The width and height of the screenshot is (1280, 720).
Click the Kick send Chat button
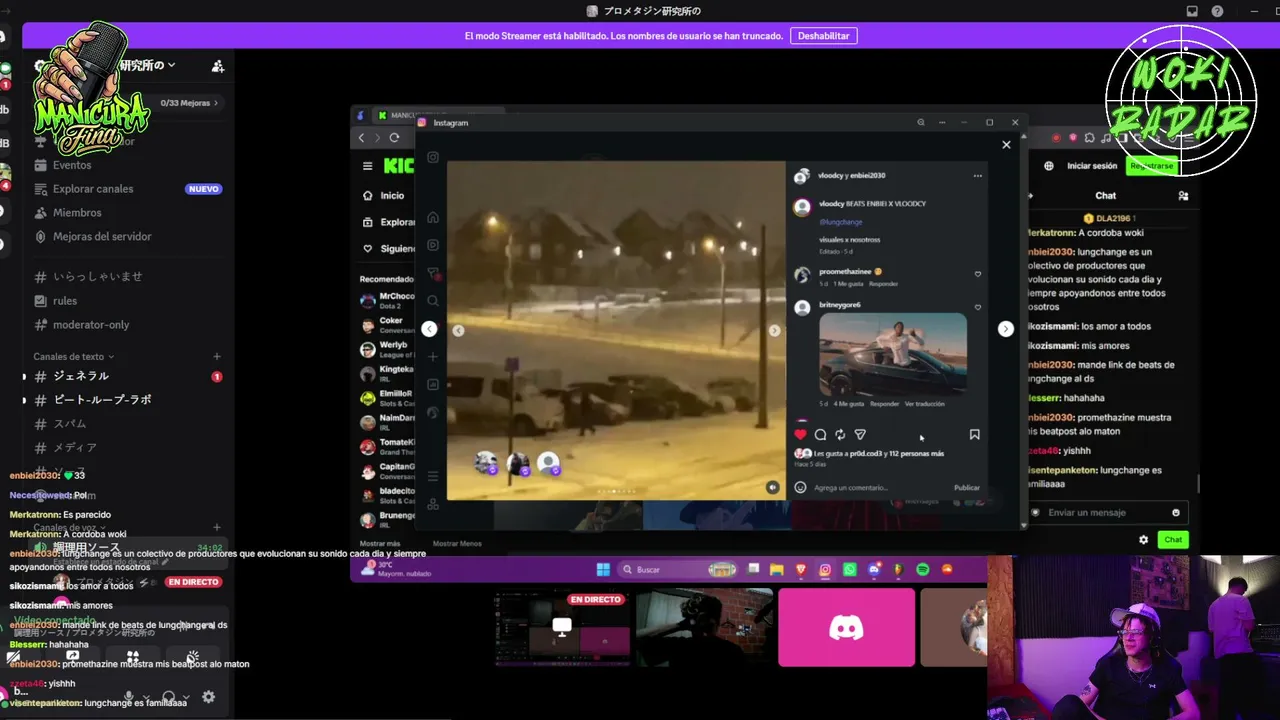pyautogui.click(x=1173, y=540)
